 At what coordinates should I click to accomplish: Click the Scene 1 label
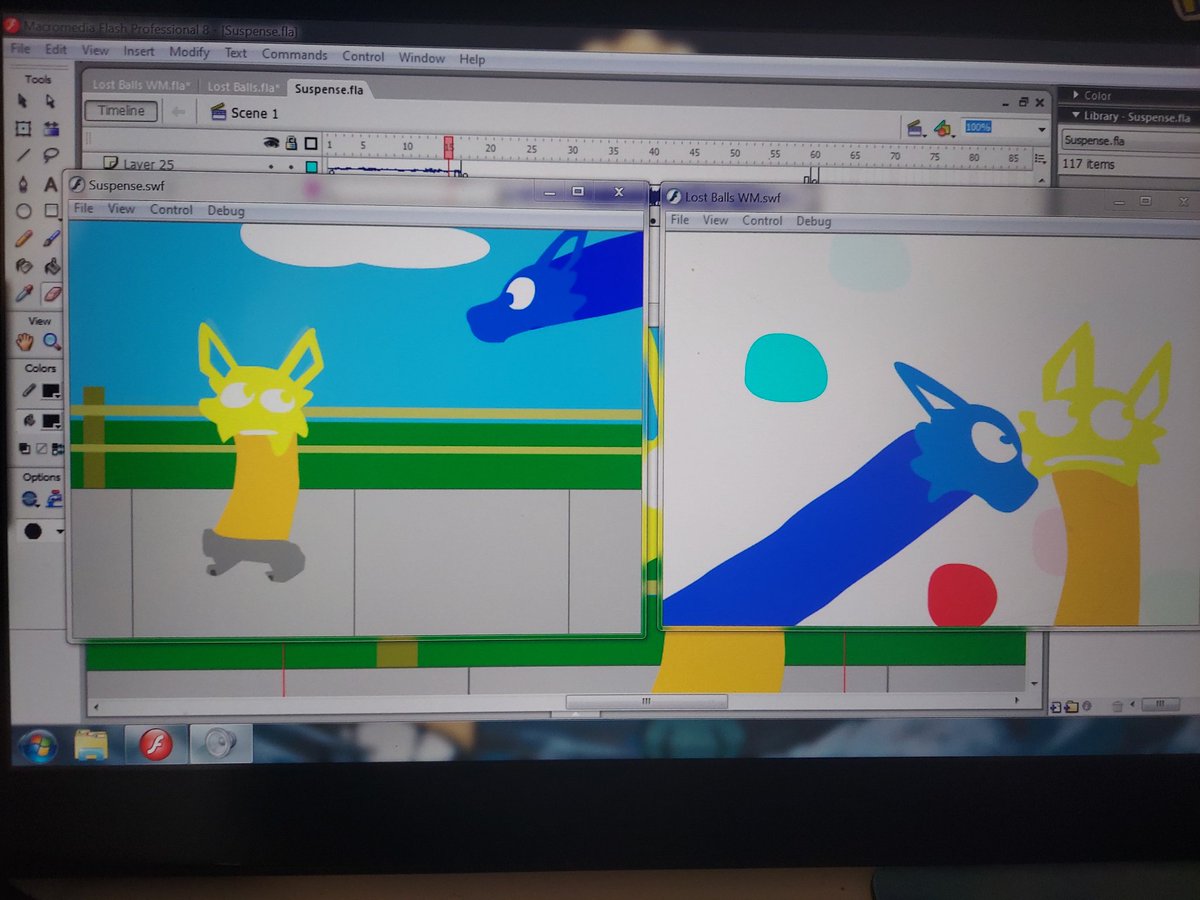tap(255, 114)
